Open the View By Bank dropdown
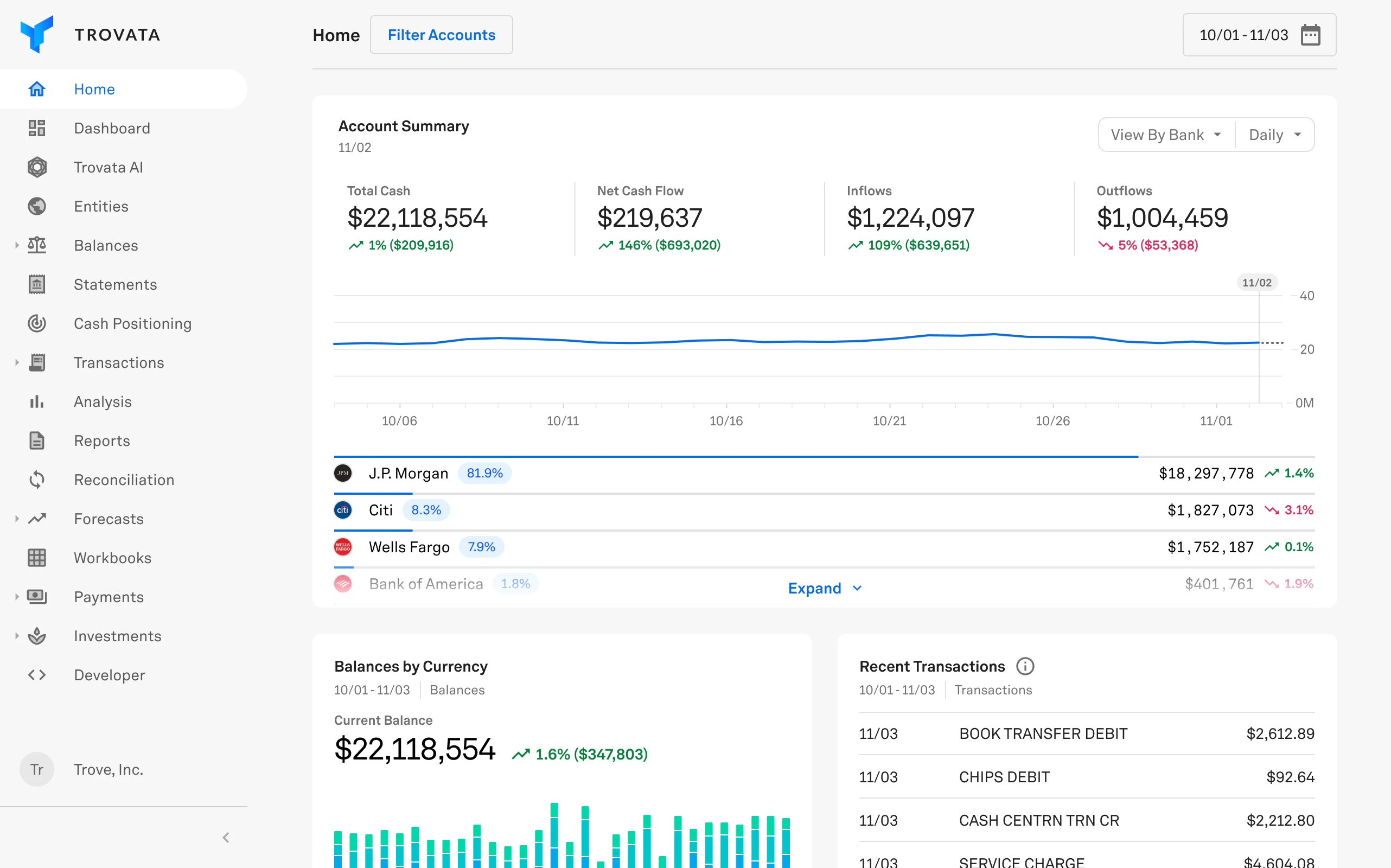Image resolution: width=1391 pixels, height=868 pixels. pos(1166,135)
